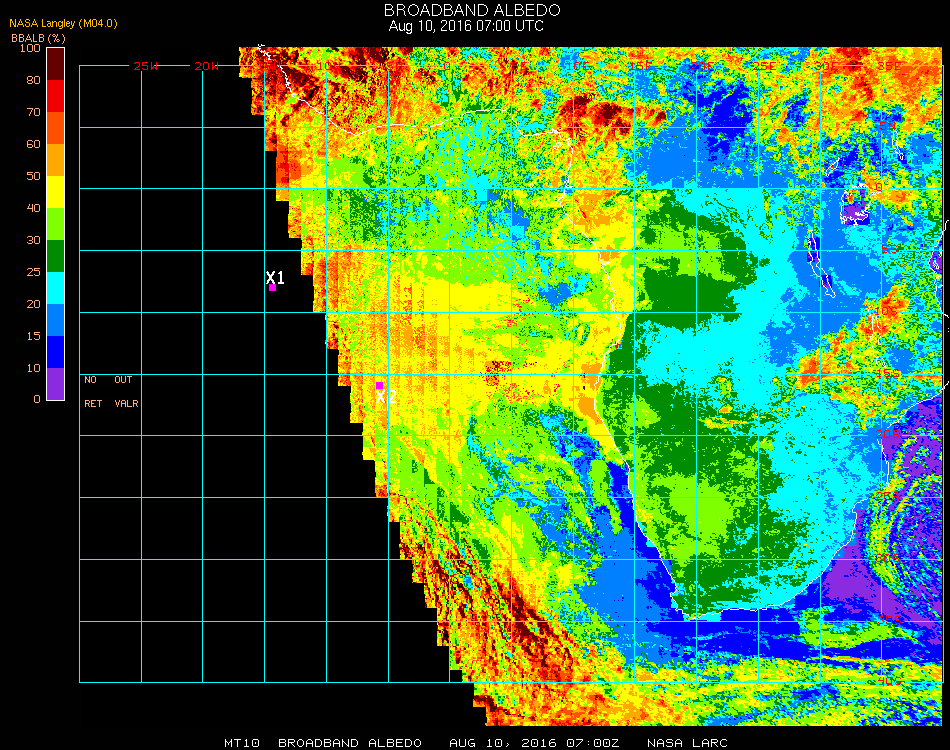Viewport: 950px width, 750px height.
Task: Click the white X2 marker label
Action: coord(386,397)
